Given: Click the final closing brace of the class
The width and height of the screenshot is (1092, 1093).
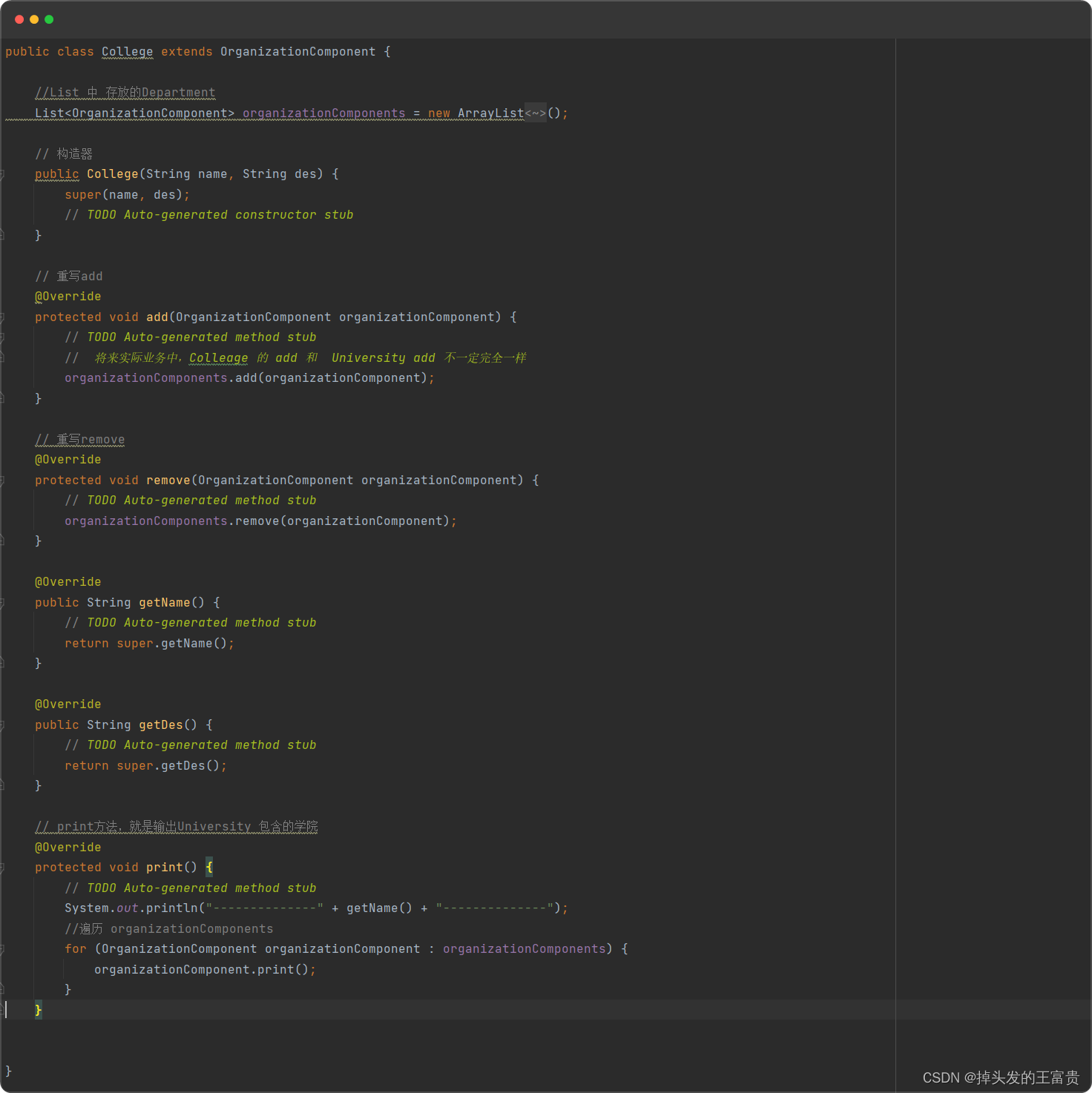Looking at the screenshot, I should click(x=9, y=1071).
